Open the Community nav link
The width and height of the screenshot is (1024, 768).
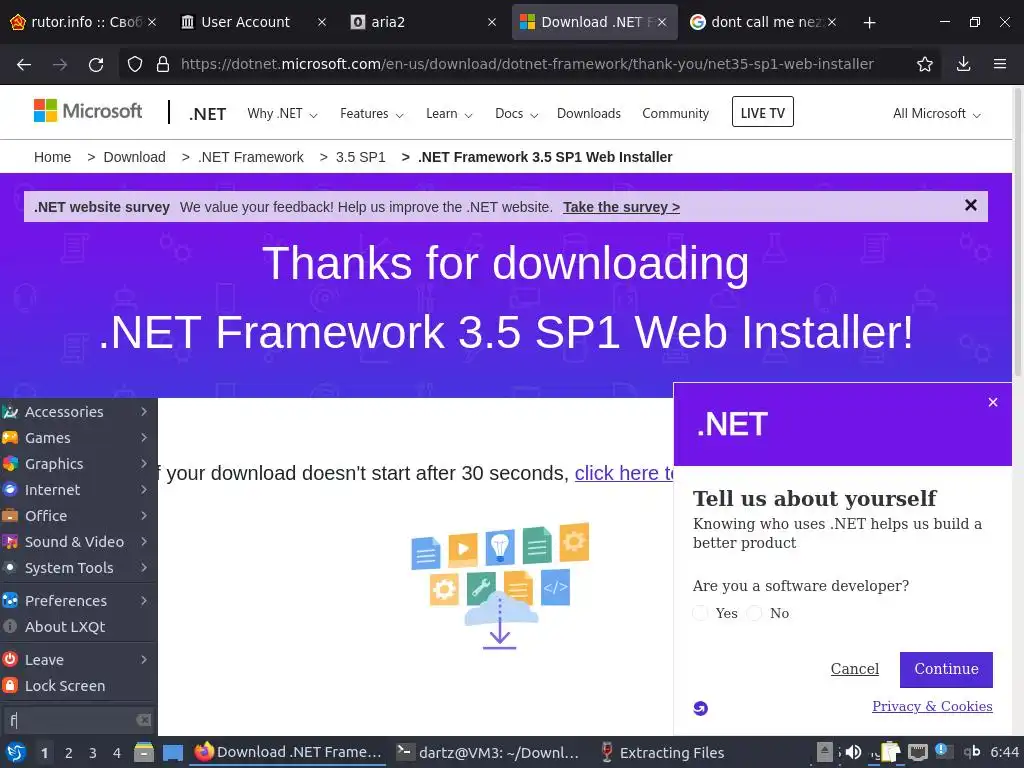[x=675, y=114]
